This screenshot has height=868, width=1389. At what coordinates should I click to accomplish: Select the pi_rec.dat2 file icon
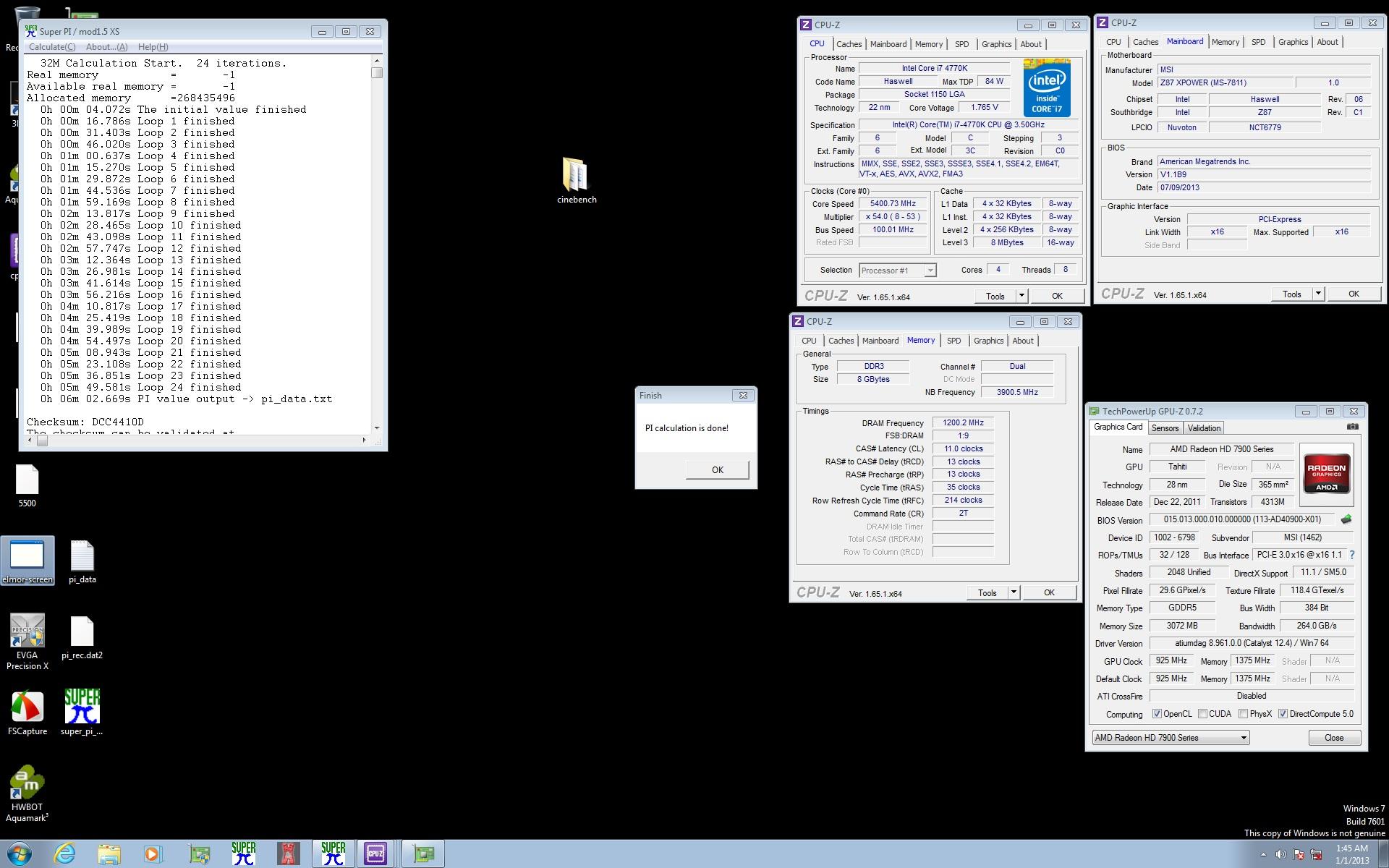(82, 638)
